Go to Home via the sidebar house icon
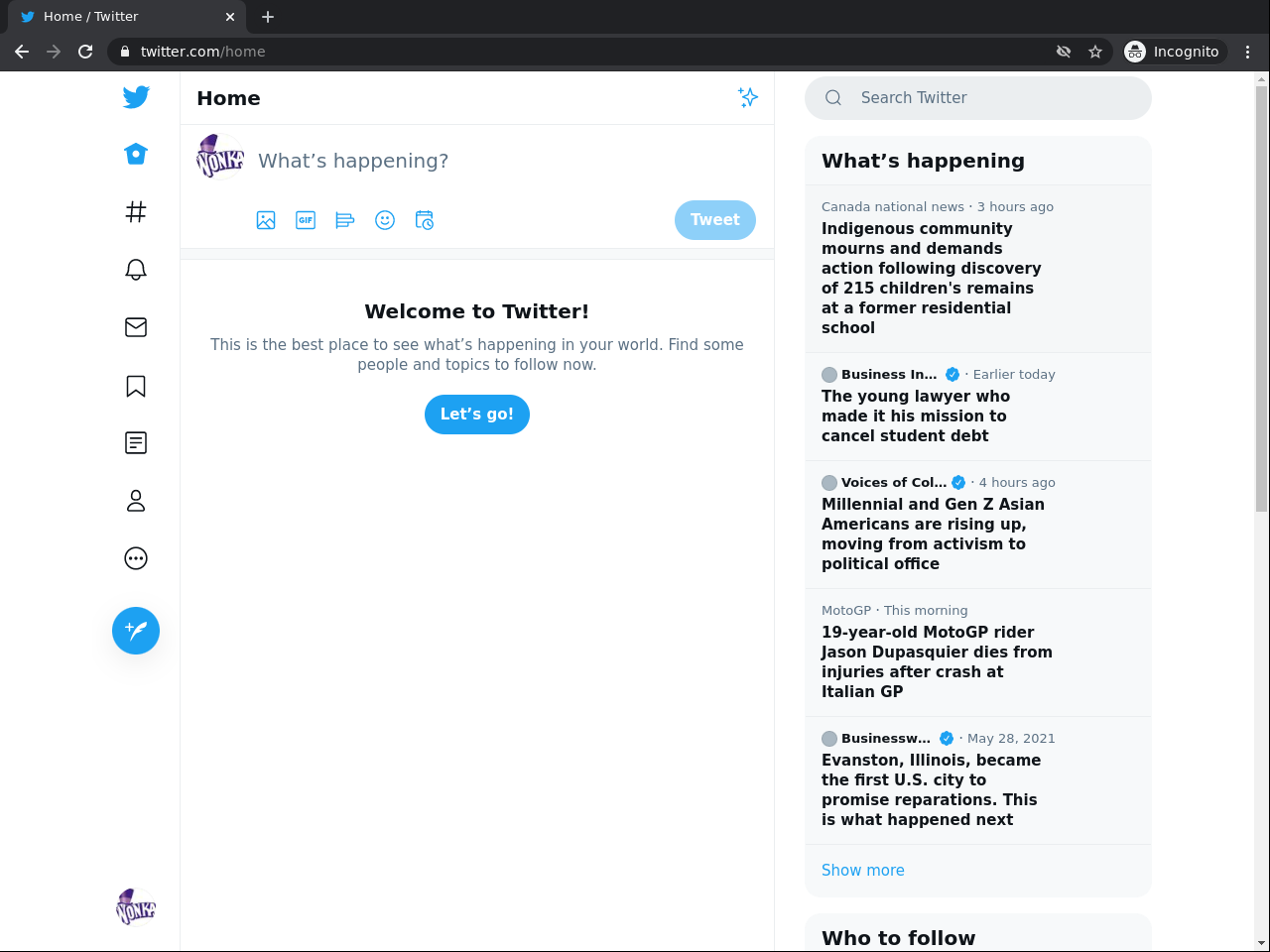 tap(136, 154)
